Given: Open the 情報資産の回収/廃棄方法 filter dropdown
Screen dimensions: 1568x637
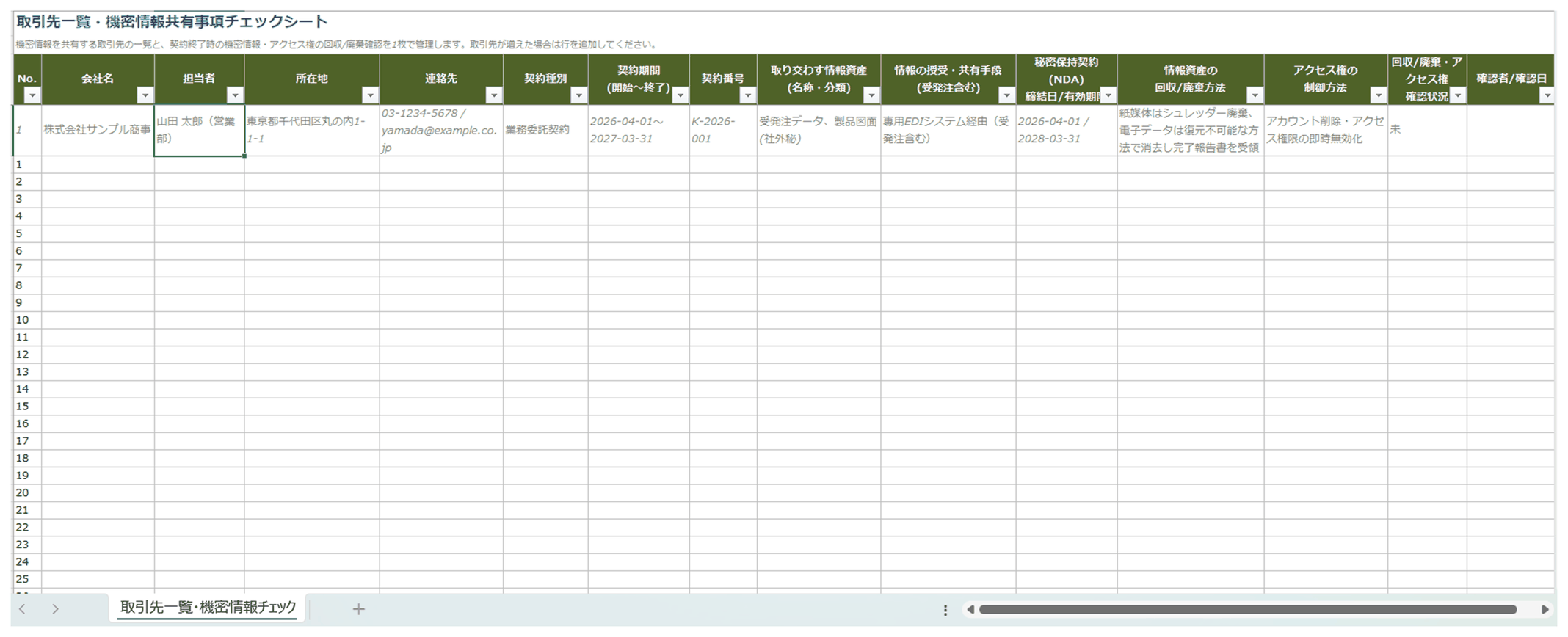Looking at the screenshot, I should click(x=1255, y=95).
